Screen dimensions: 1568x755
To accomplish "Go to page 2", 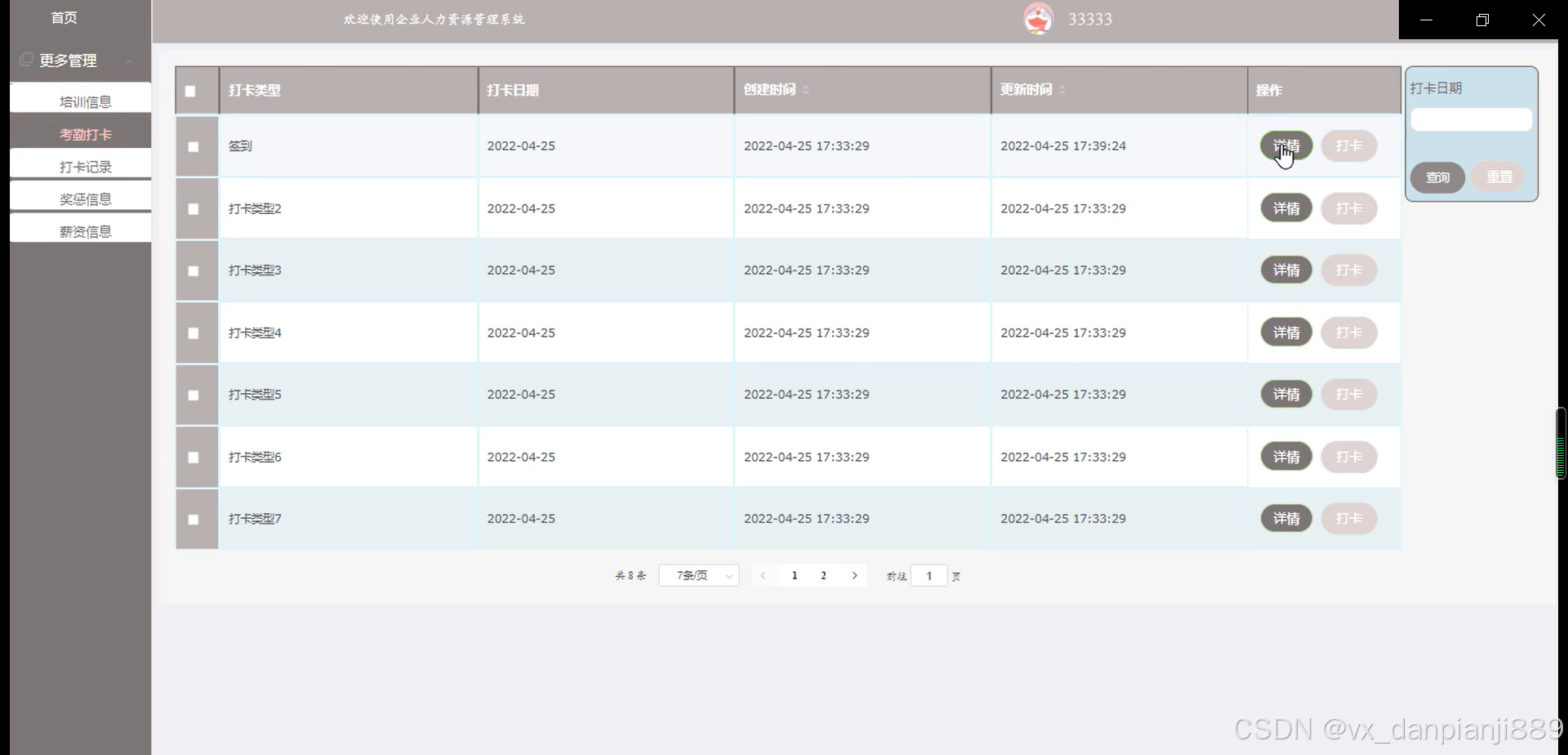I will 823,576.
